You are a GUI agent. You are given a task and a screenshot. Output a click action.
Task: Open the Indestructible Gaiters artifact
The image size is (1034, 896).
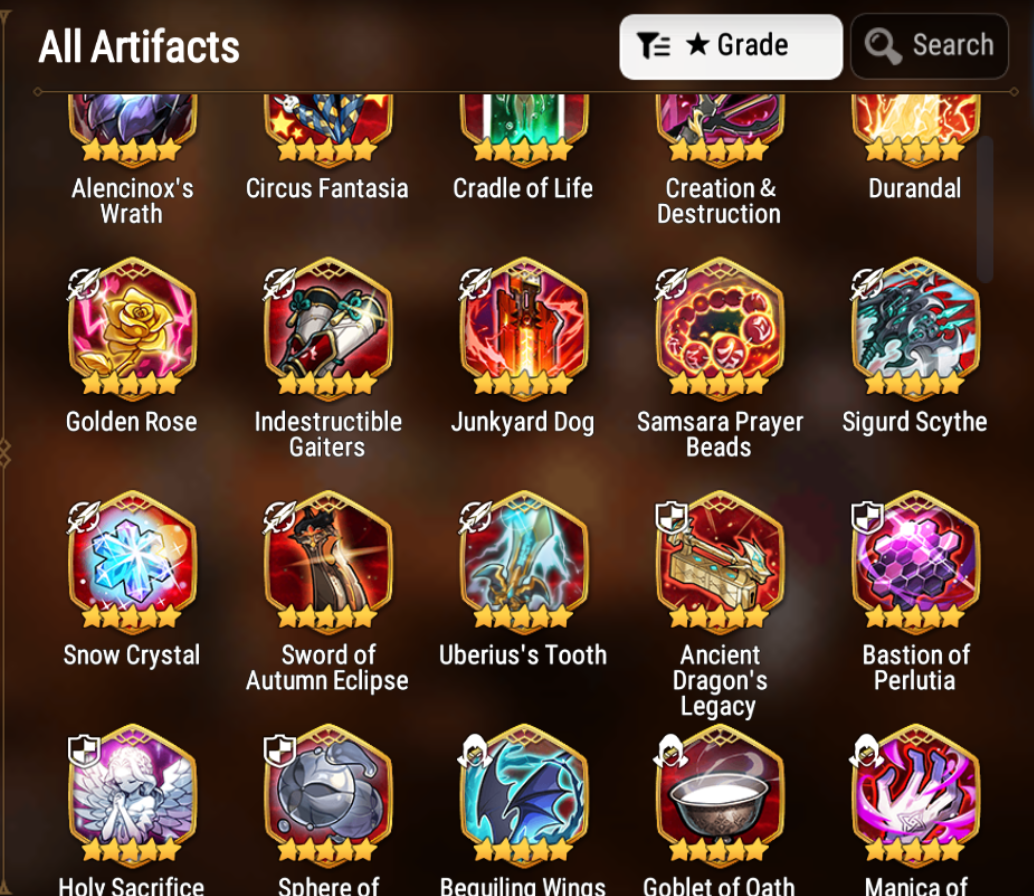327,328
